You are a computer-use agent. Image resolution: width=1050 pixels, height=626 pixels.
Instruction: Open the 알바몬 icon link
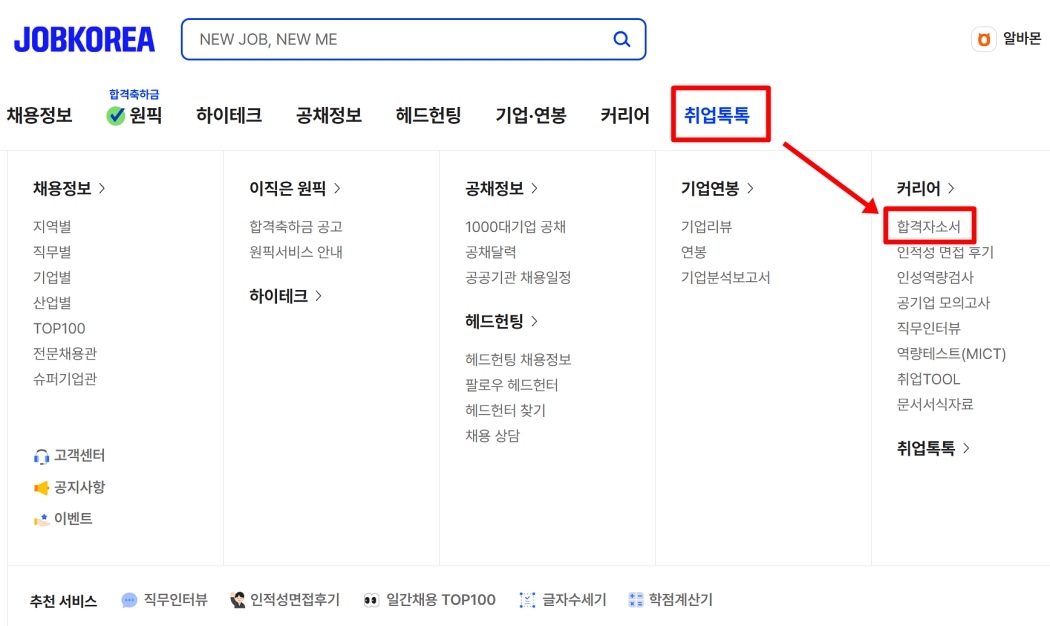pos(984,40)
